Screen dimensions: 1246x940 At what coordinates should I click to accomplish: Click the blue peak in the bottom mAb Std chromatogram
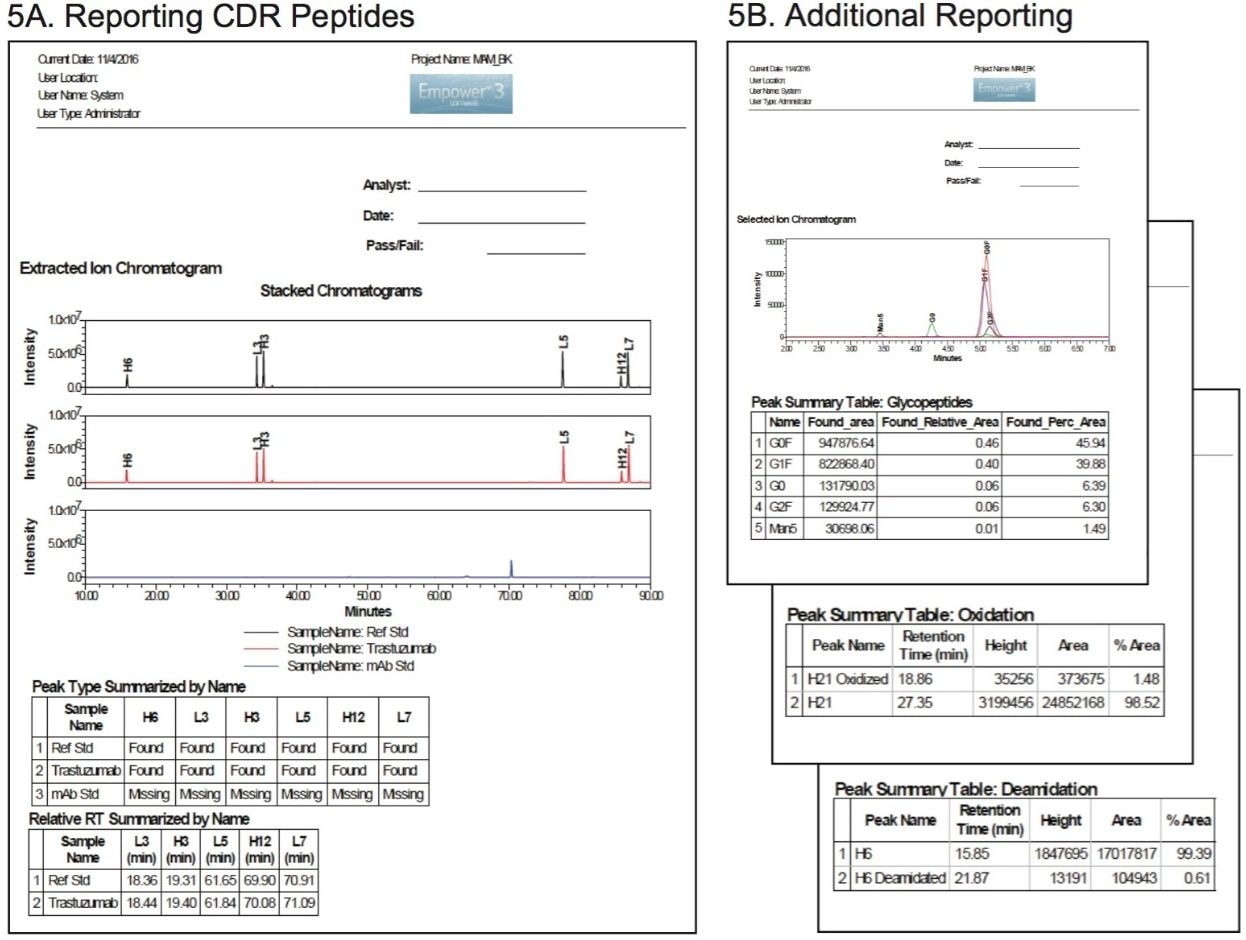point(511,568)
